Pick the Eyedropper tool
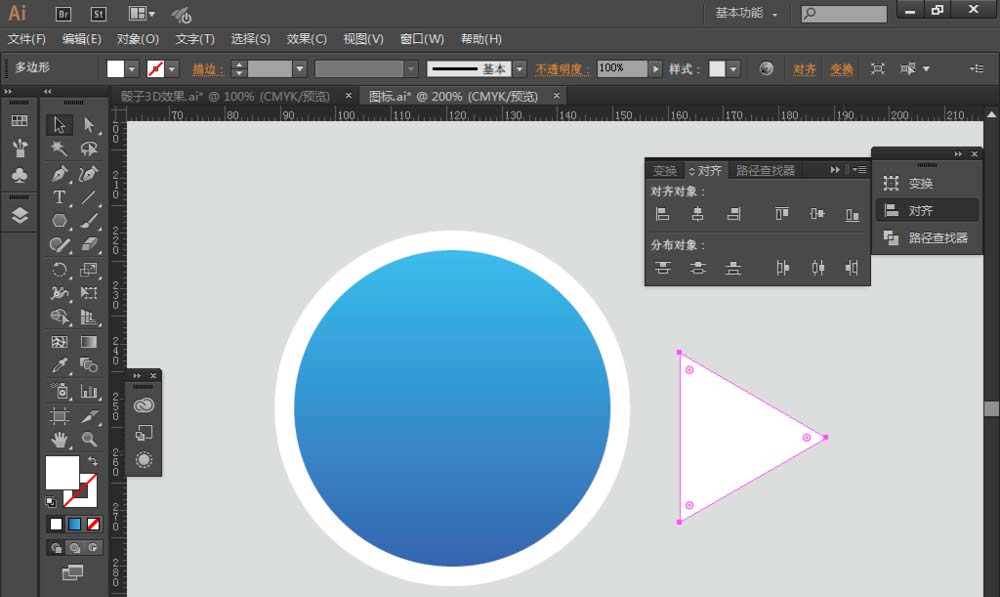Screen dimensions: 1000x597 tap(59, 365)
